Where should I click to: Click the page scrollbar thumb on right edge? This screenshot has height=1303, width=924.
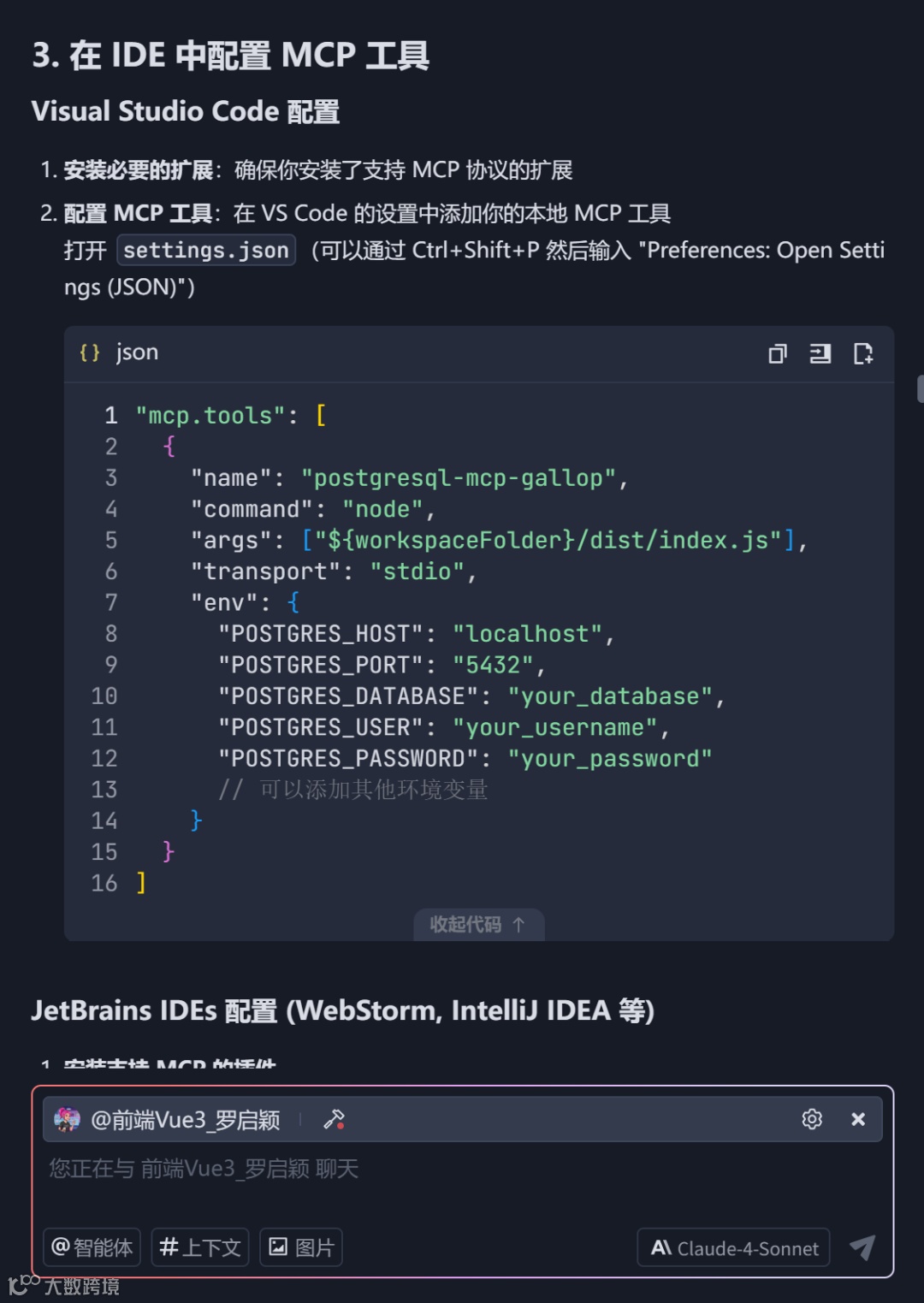(920, 388)
